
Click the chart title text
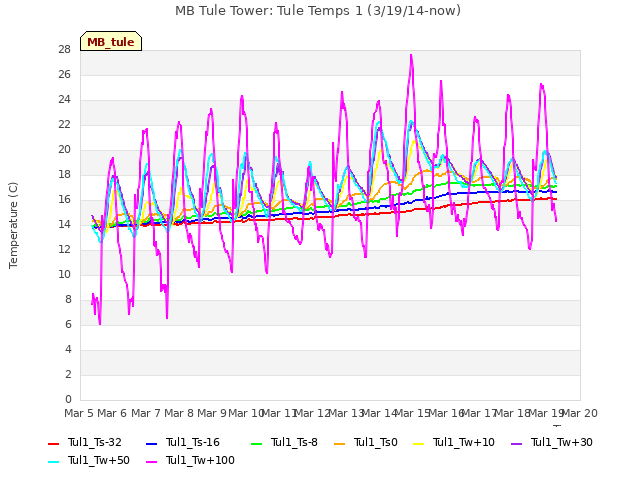[318, 11]
